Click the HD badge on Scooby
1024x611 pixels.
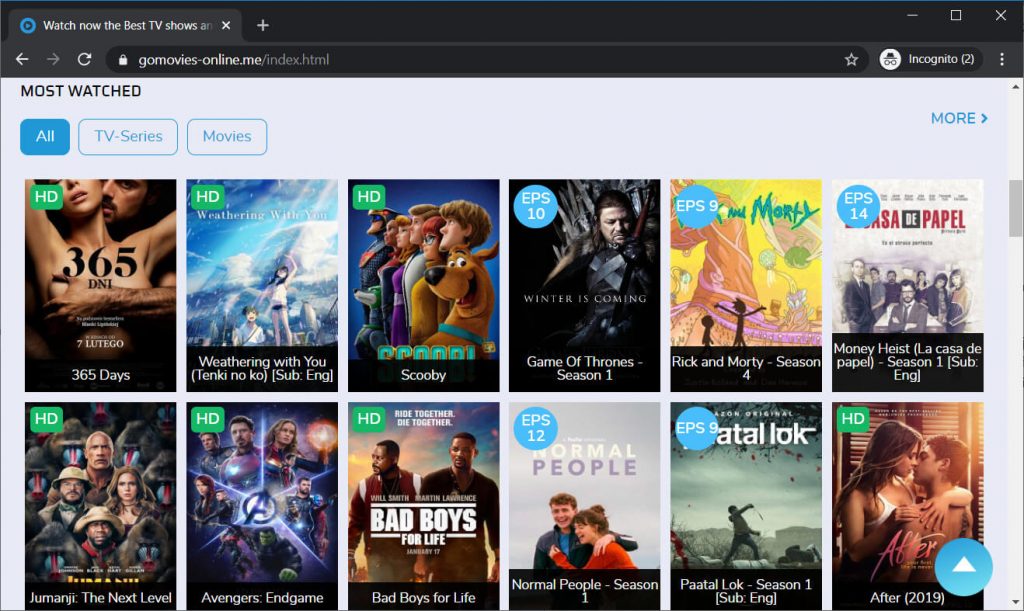click(x=369, y=197)
